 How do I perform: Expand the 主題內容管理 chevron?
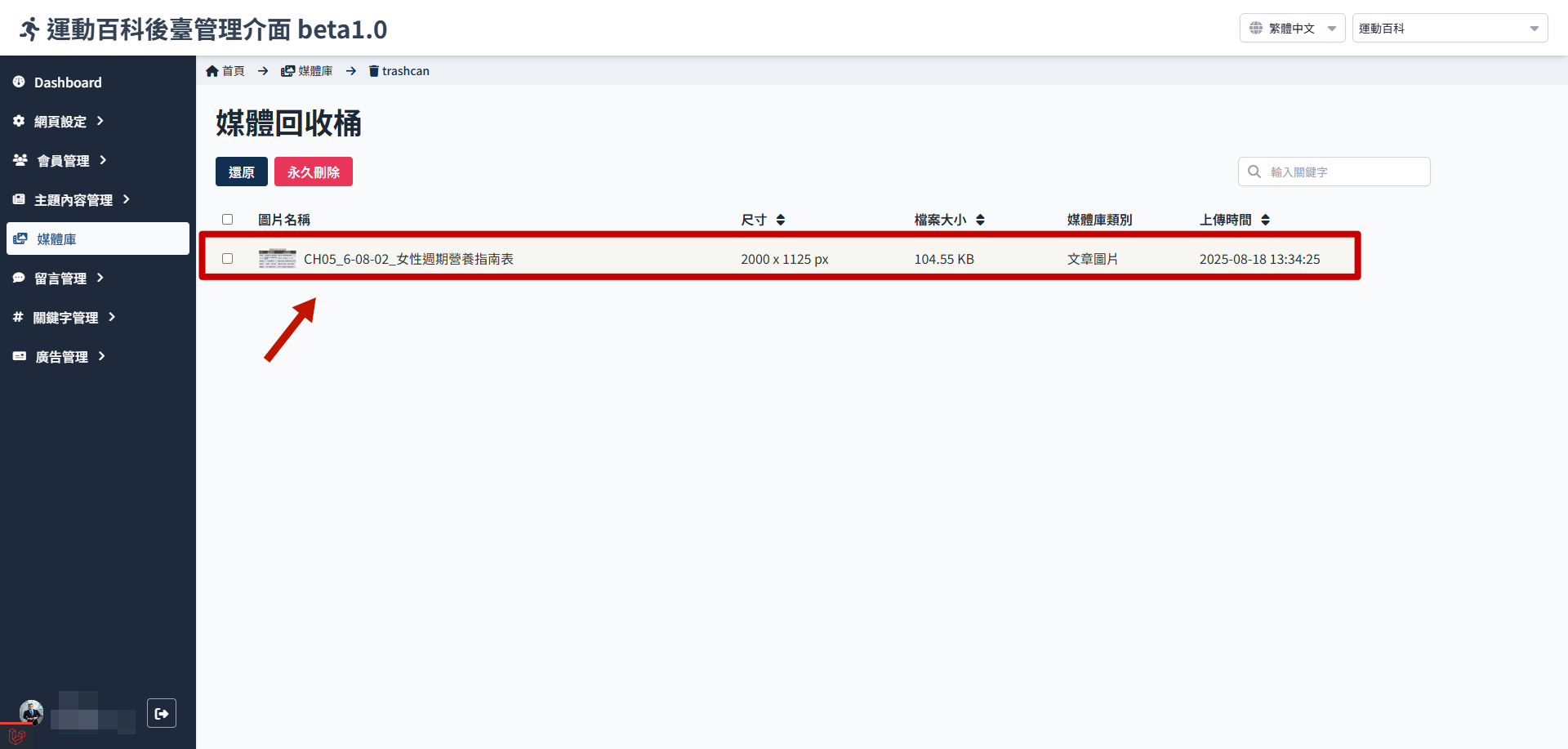(x=126, y=199)
